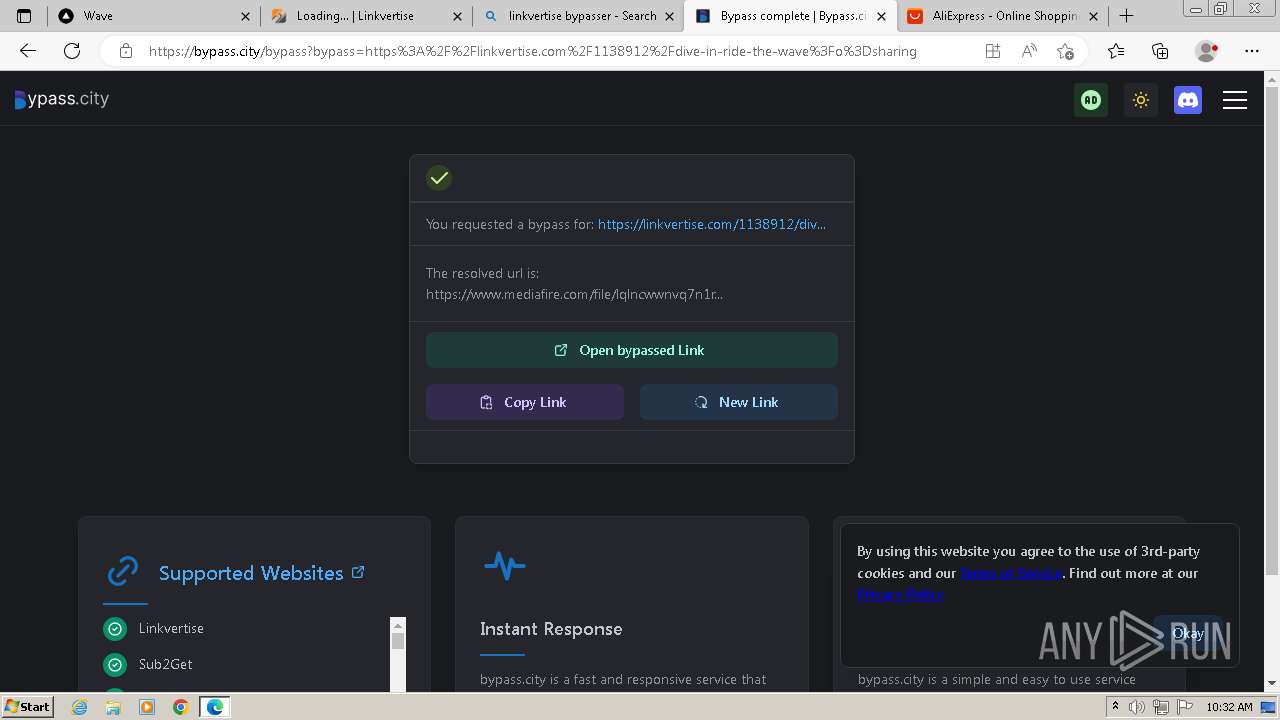Select Sub2Get in supported list
This screenshot has height=720, width=1280.
pos(165,664)
